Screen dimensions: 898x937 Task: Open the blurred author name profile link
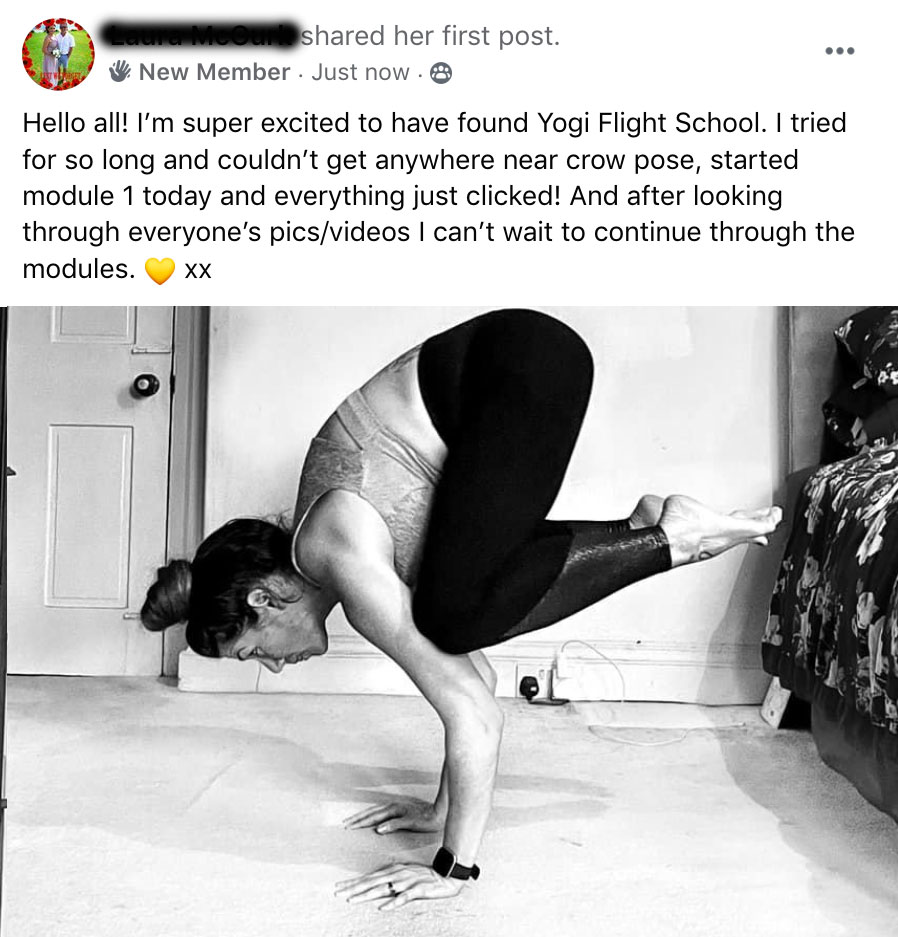(201, 35)
